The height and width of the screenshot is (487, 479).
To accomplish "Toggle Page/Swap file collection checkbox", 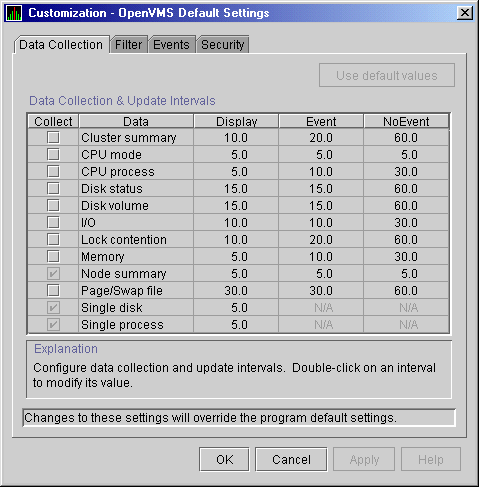I will click(53, 290).
